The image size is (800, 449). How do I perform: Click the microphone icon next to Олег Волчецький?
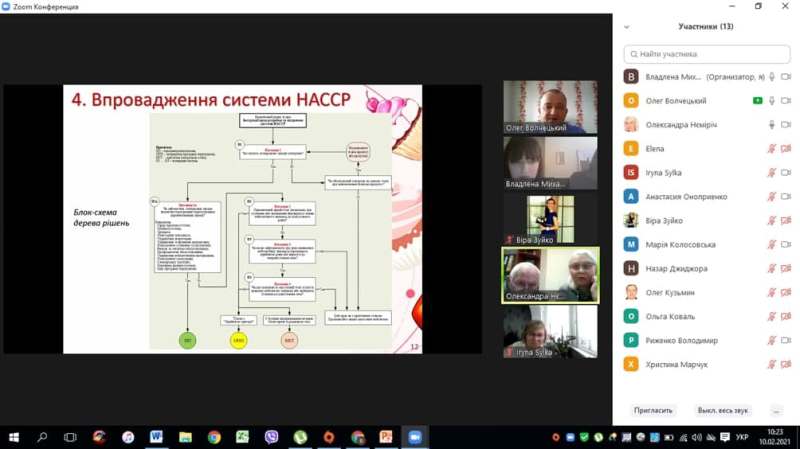pyautogui.click(x=772, y=101)
